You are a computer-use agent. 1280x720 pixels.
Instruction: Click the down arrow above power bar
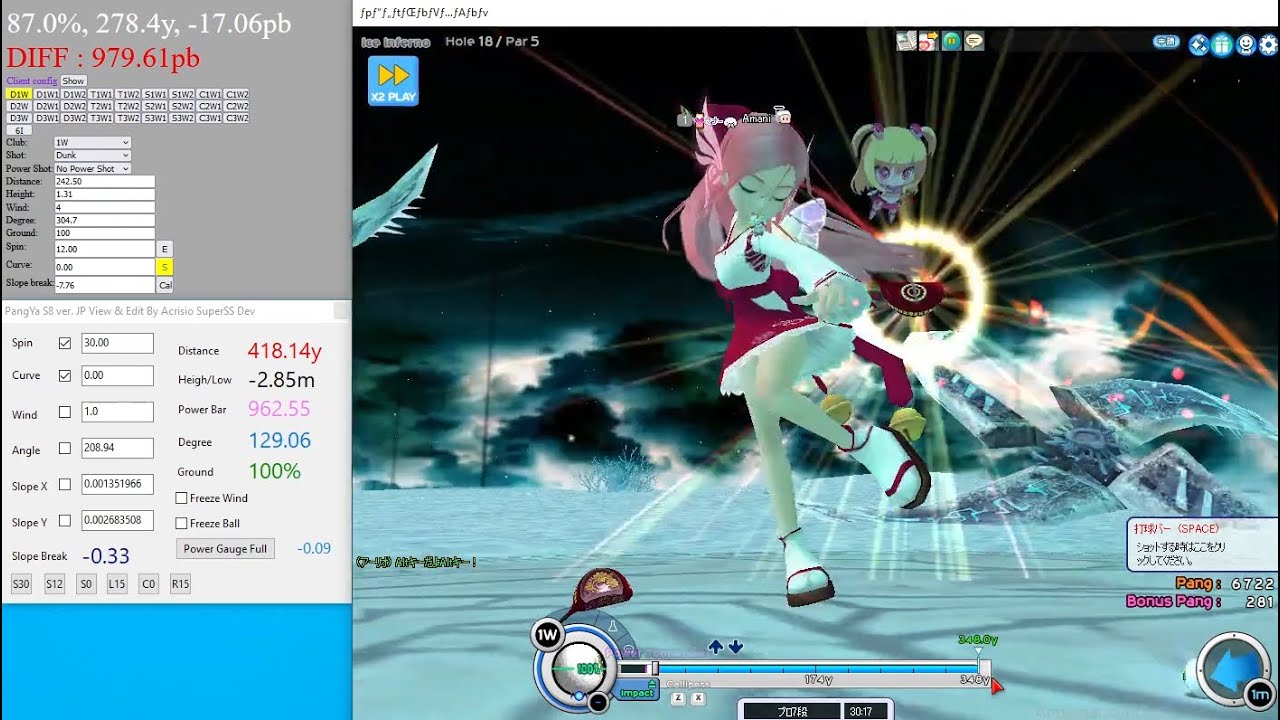[736, 647]
